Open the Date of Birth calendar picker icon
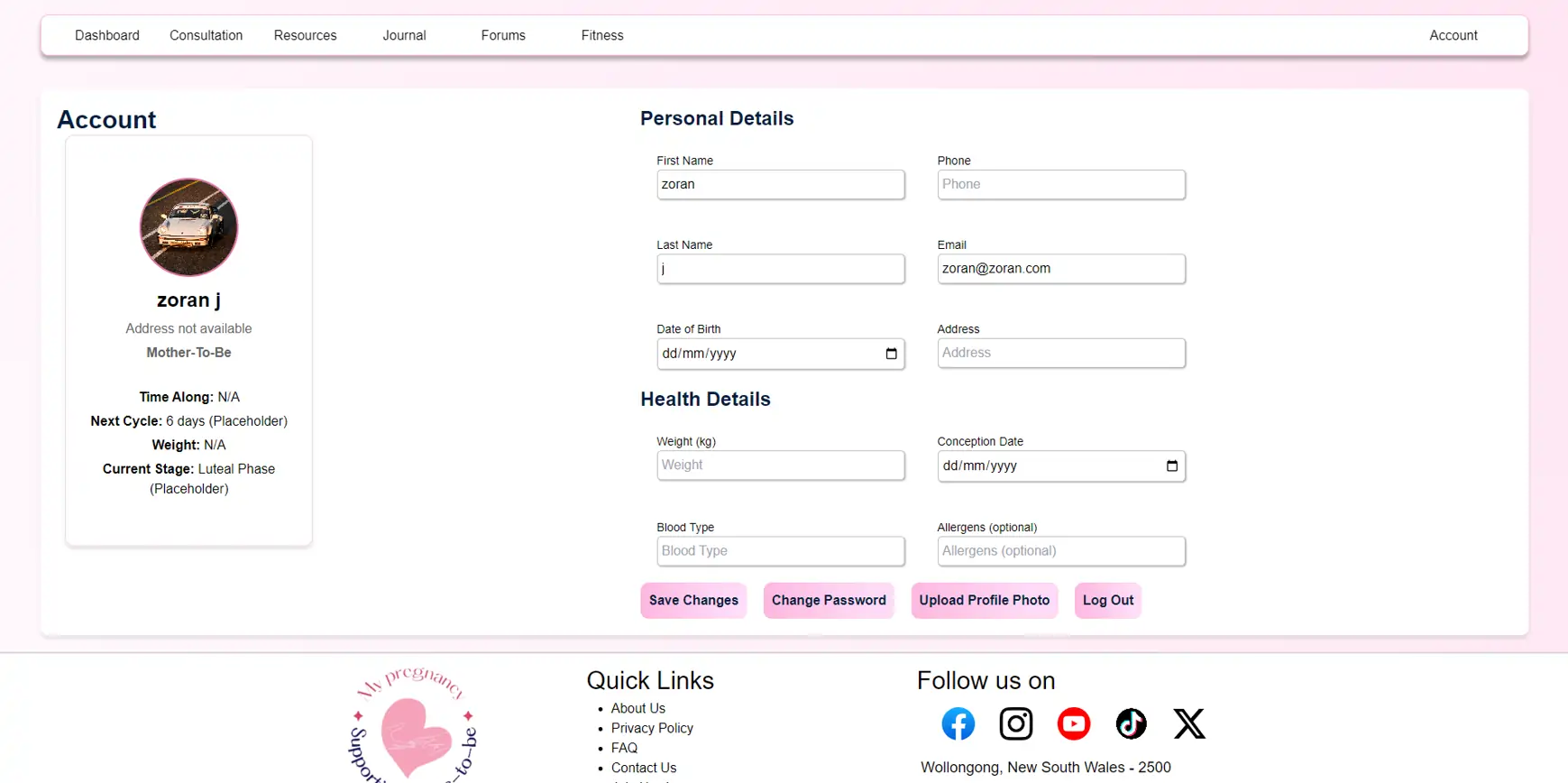1568x783 pixels. click(891, 354)
